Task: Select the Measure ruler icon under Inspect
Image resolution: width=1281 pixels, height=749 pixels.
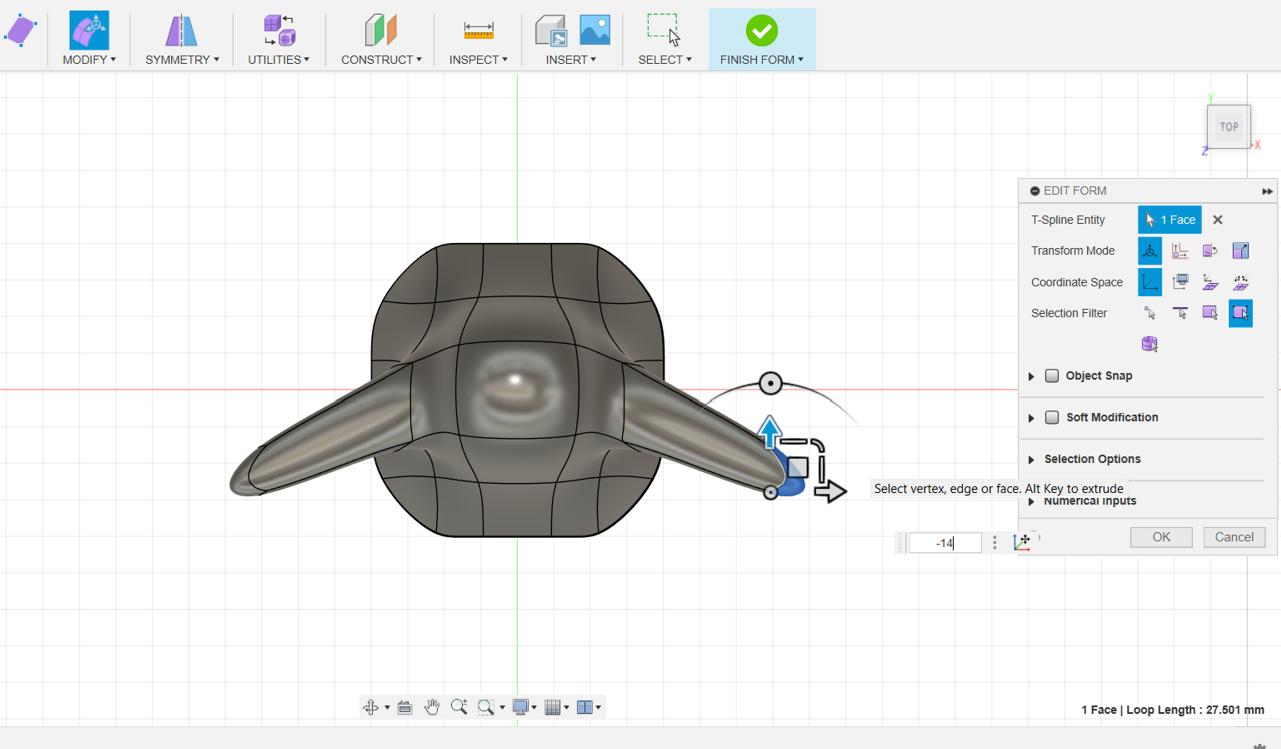Action: tap(479, 31)
